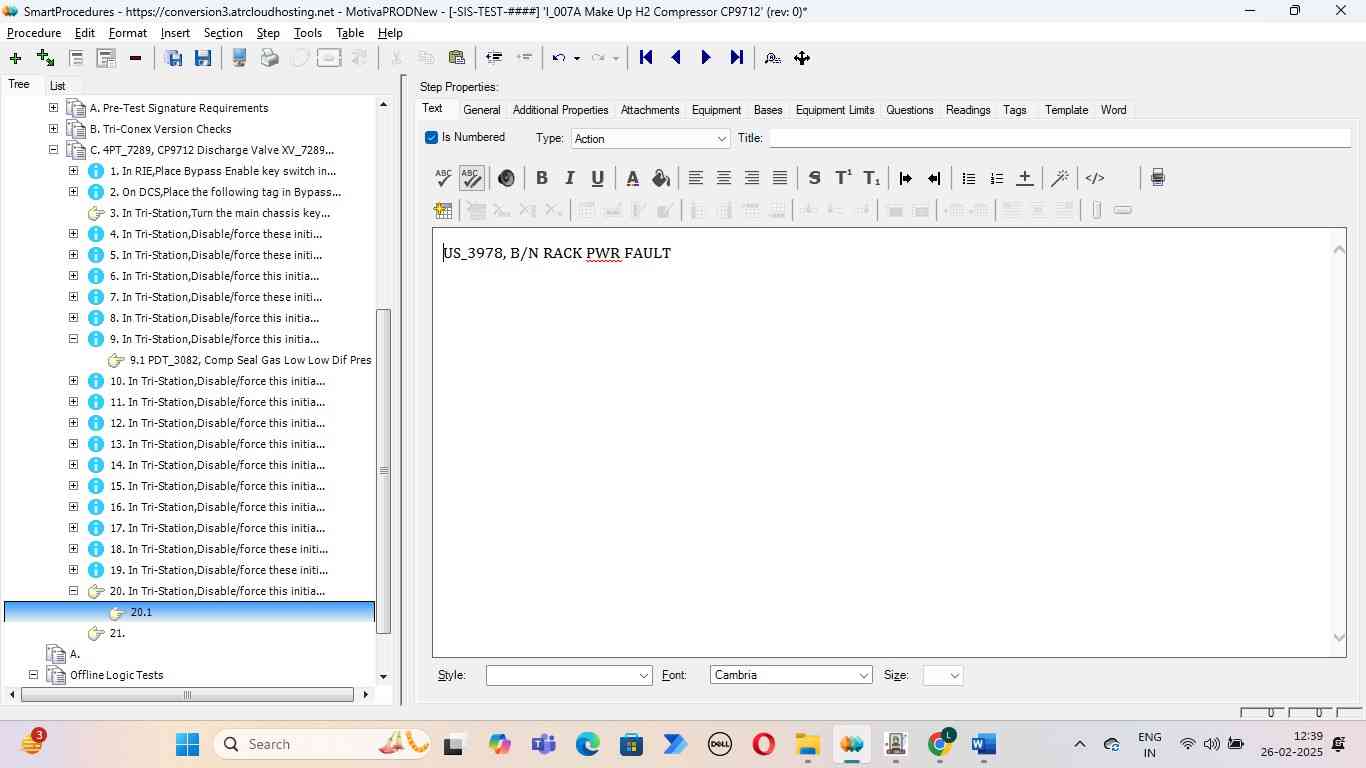Uncheck the Is Numbered checkbox
Viewport: 1366px width, 768px height.
point(432,138)
